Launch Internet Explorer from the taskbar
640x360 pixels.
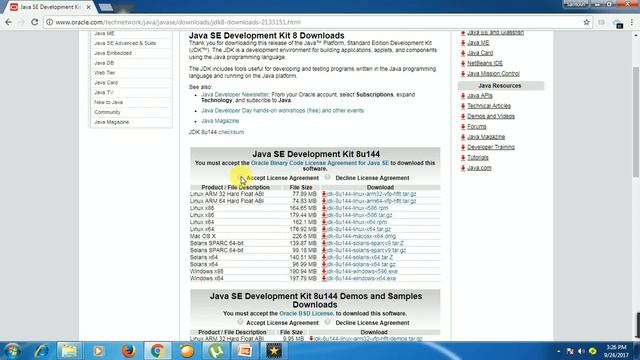coord(41,351)
